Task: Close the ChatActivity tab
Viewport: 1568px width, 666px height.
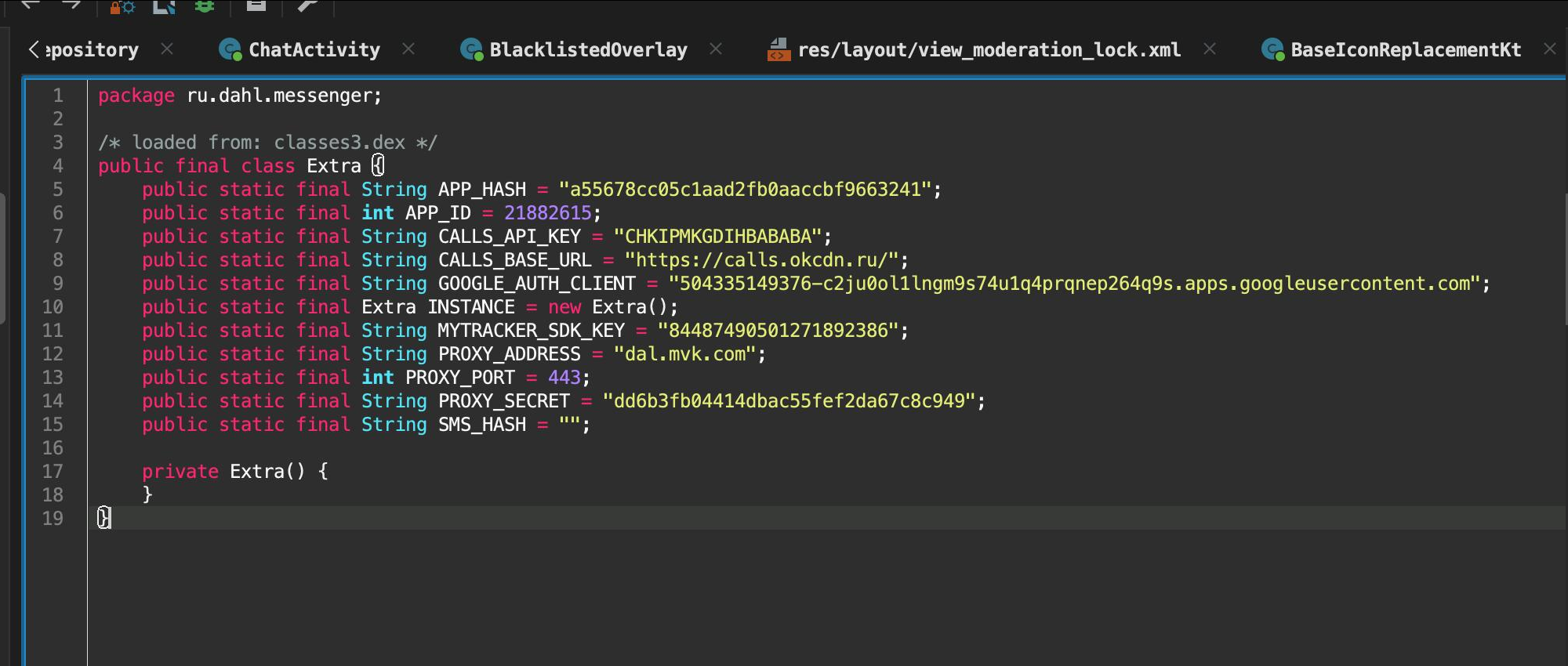Action: [x=408, y=49]
